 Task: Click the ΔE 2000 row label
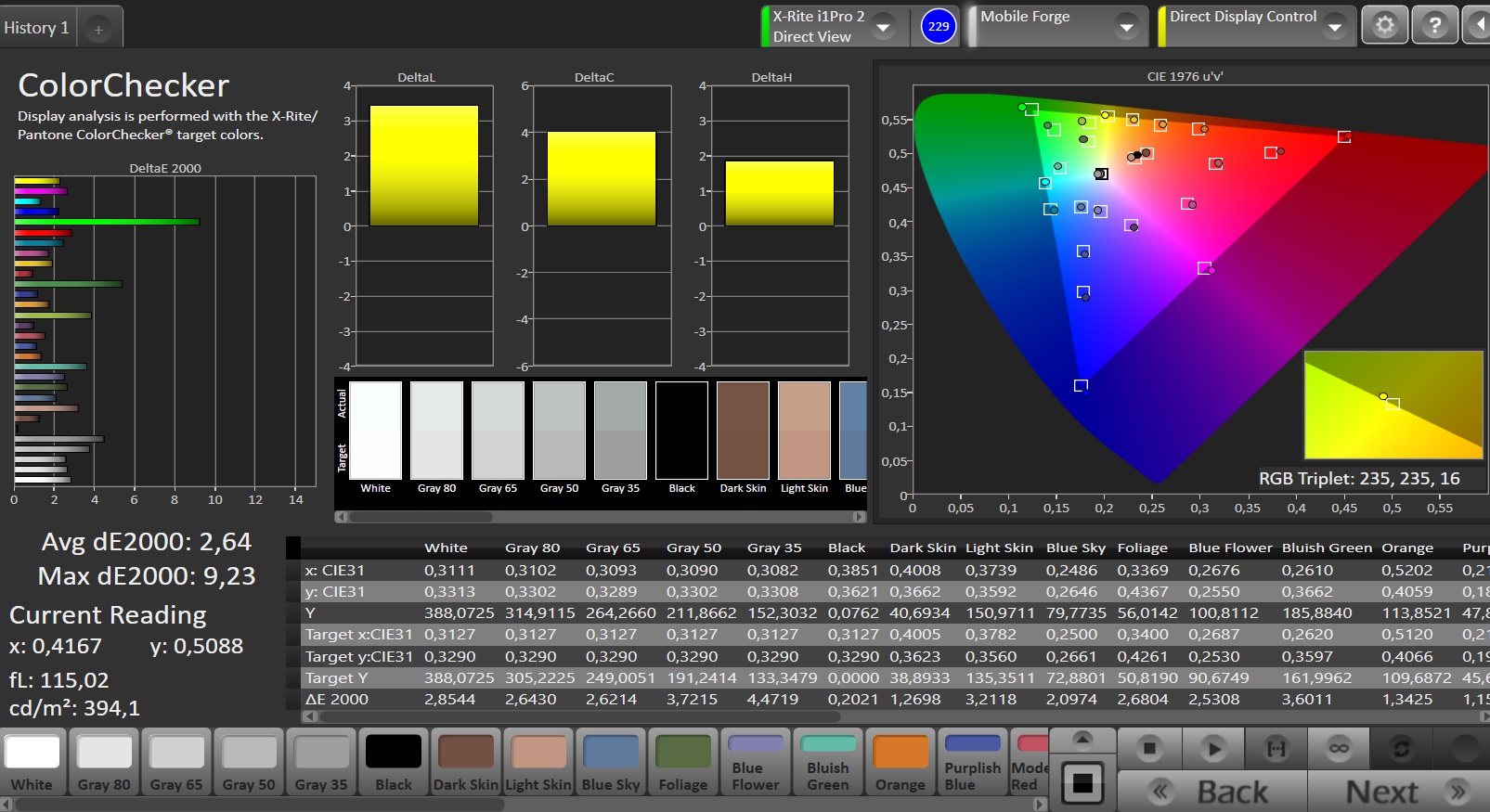tap(337, 700)
